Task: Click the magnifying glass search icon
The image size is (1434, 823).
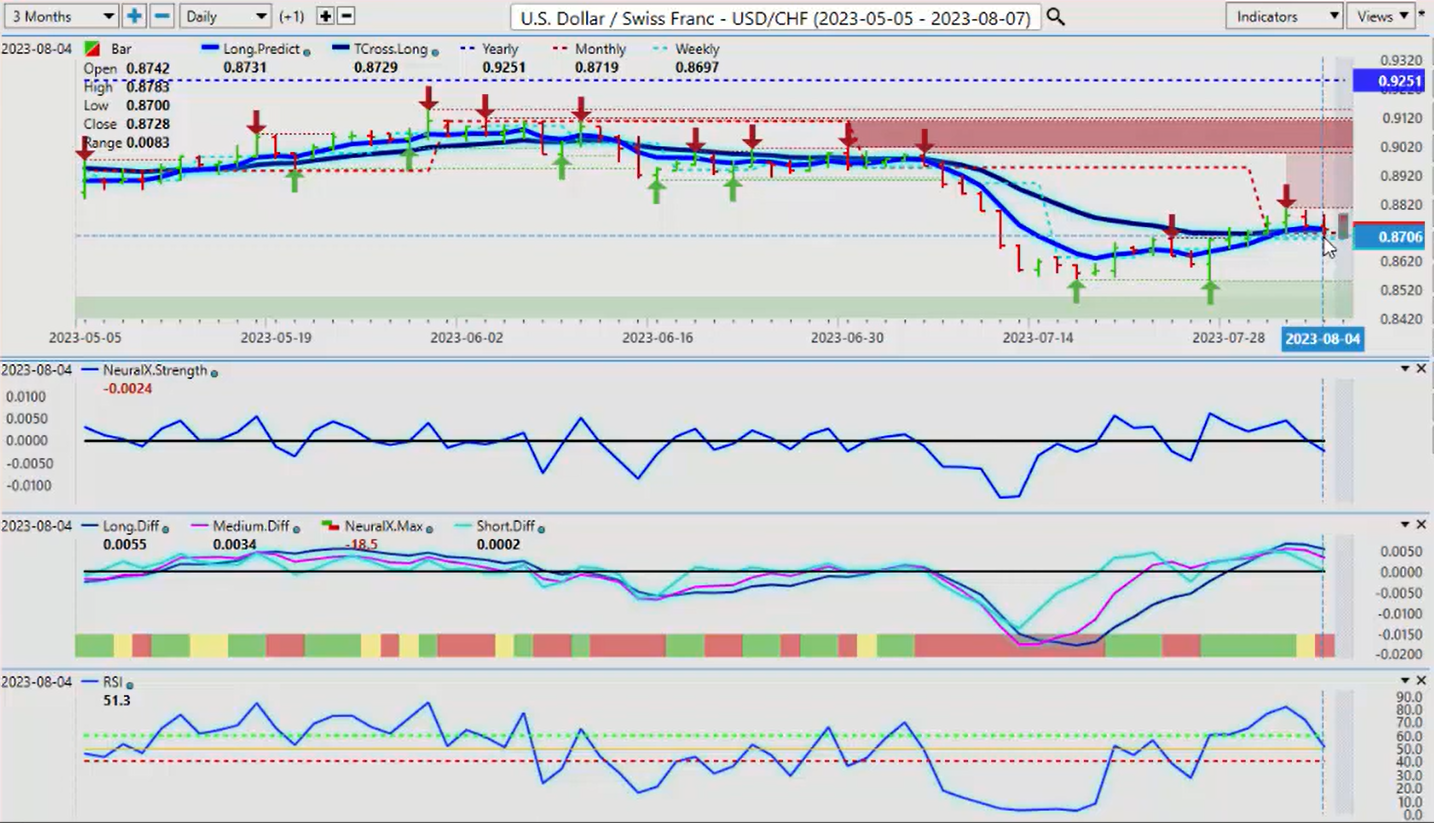Action: pyautogui.click(x=1055, y=17)
